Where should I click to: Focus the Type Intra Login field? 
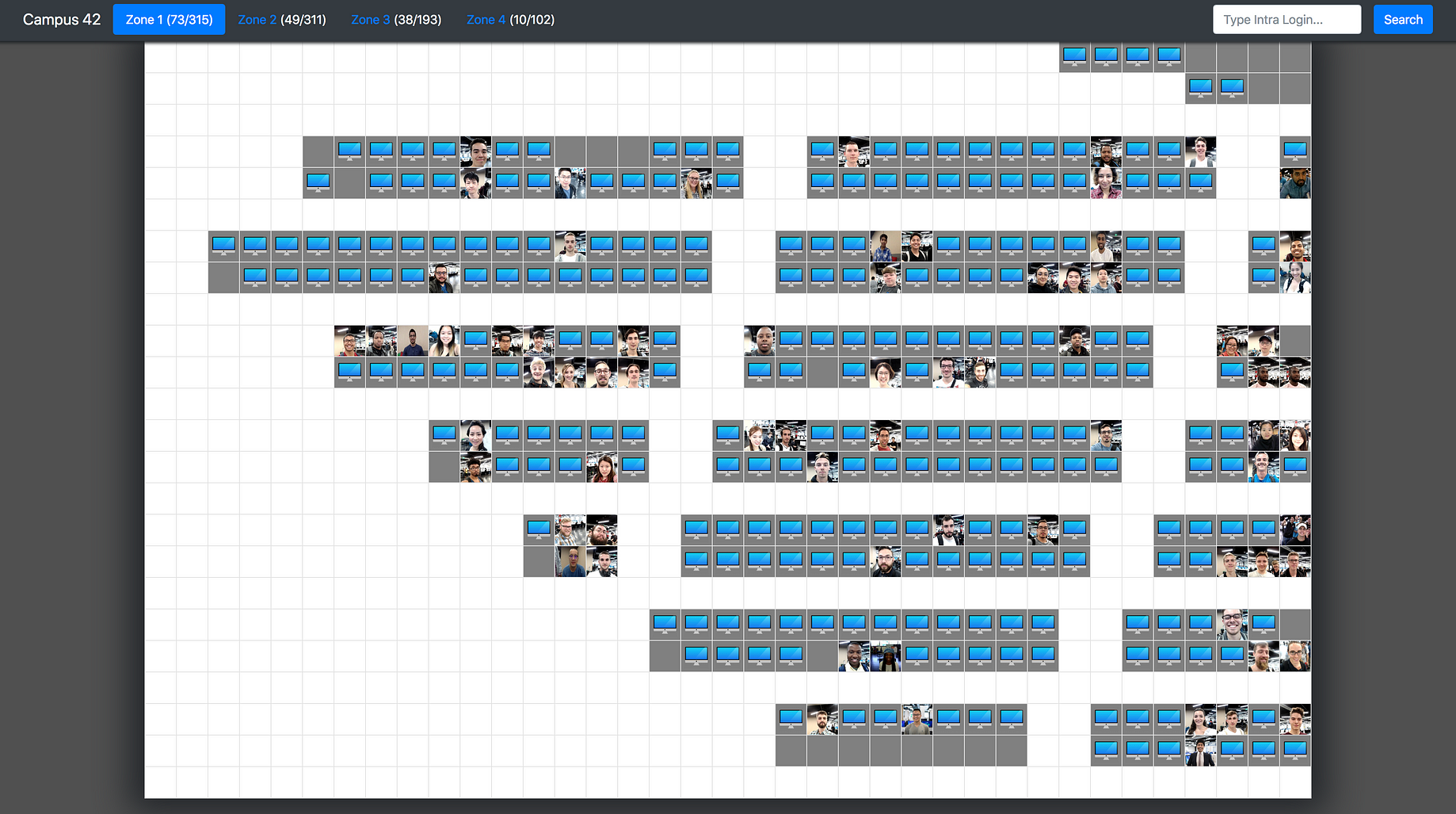point(1286,20)
